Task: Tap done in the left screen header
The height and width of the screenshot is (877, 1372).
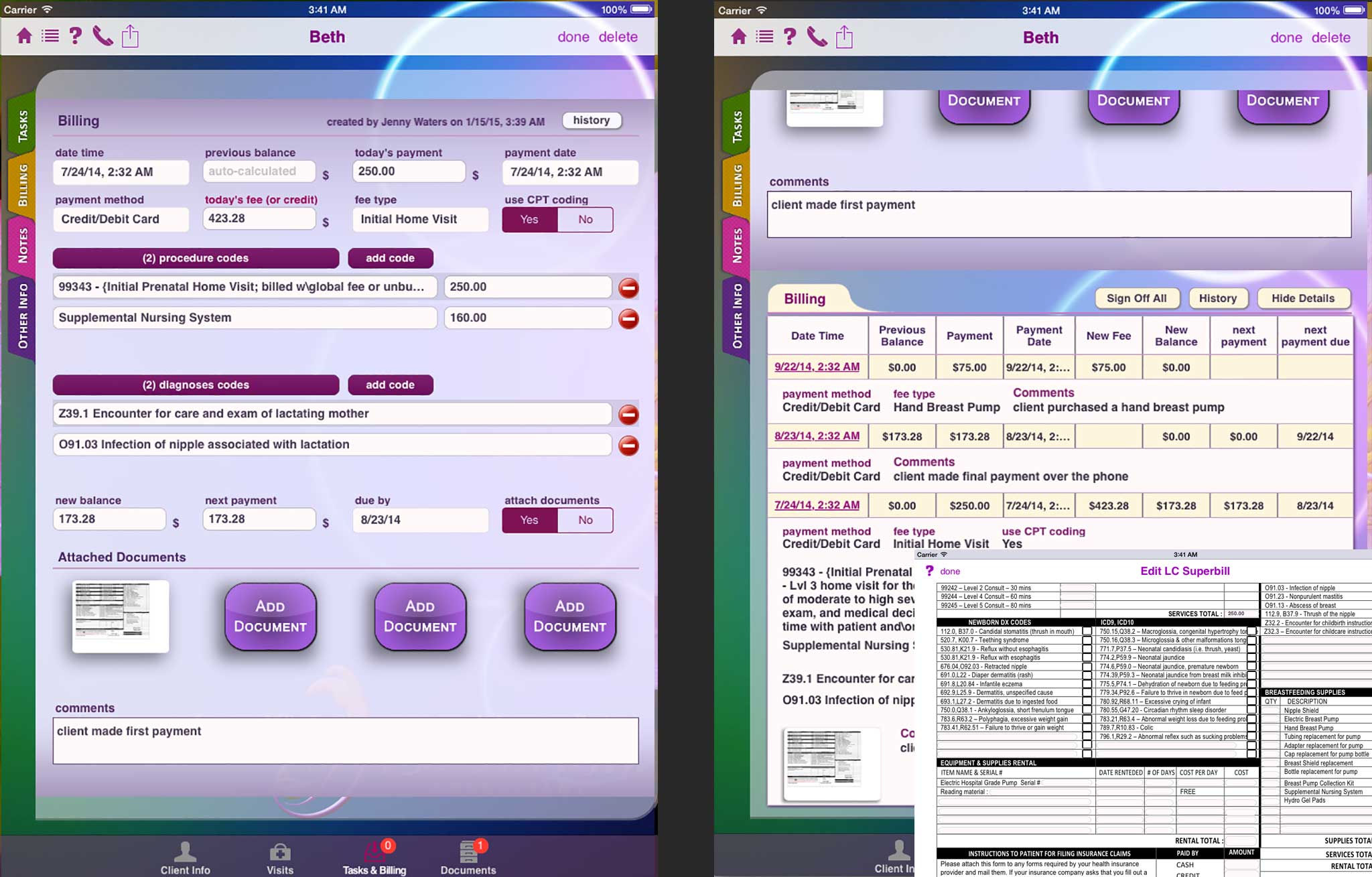Action: (x=573, y=37)
